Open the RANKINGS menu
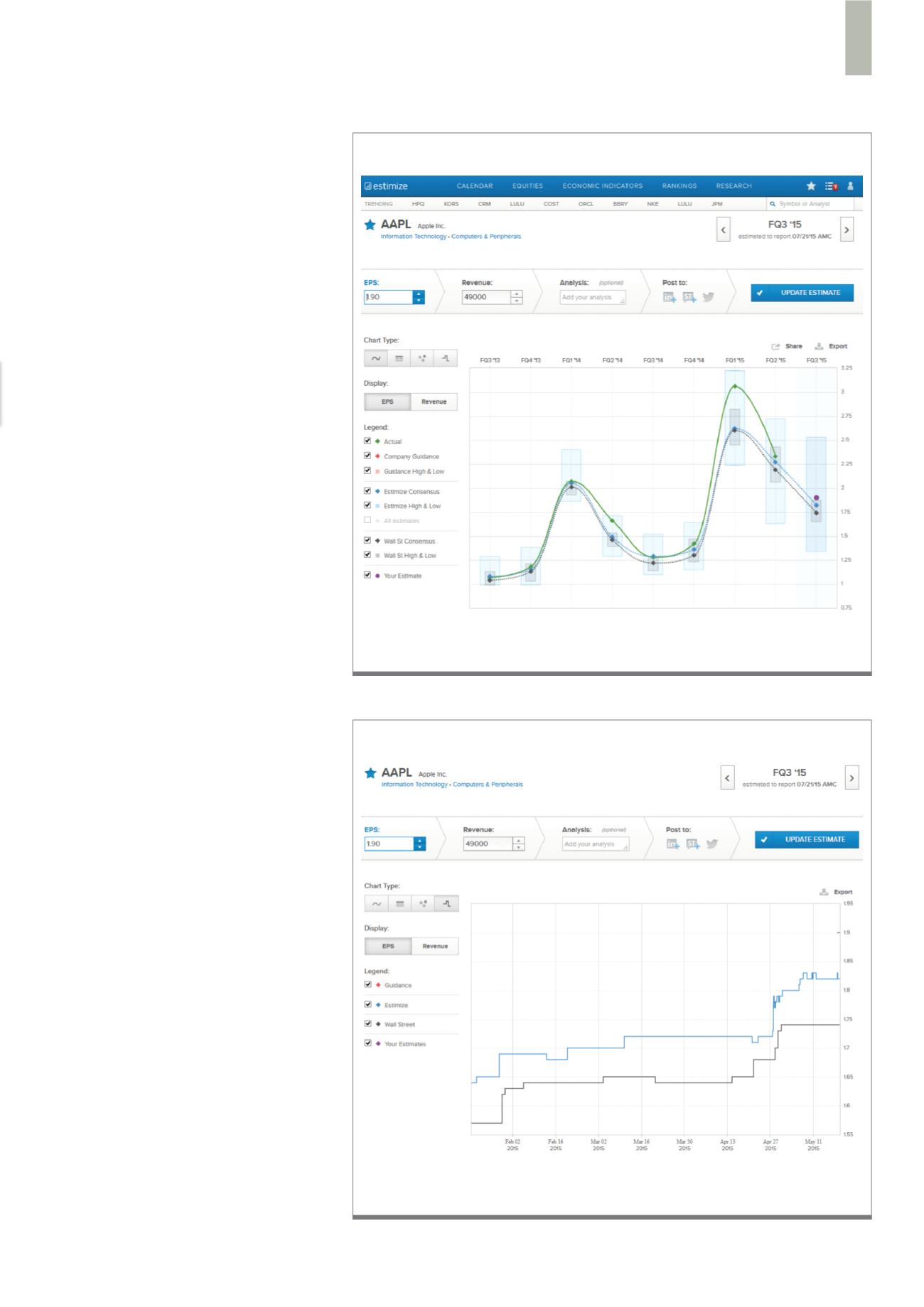The height and width of the screenshot is (1307, 924). click(679, 186)
